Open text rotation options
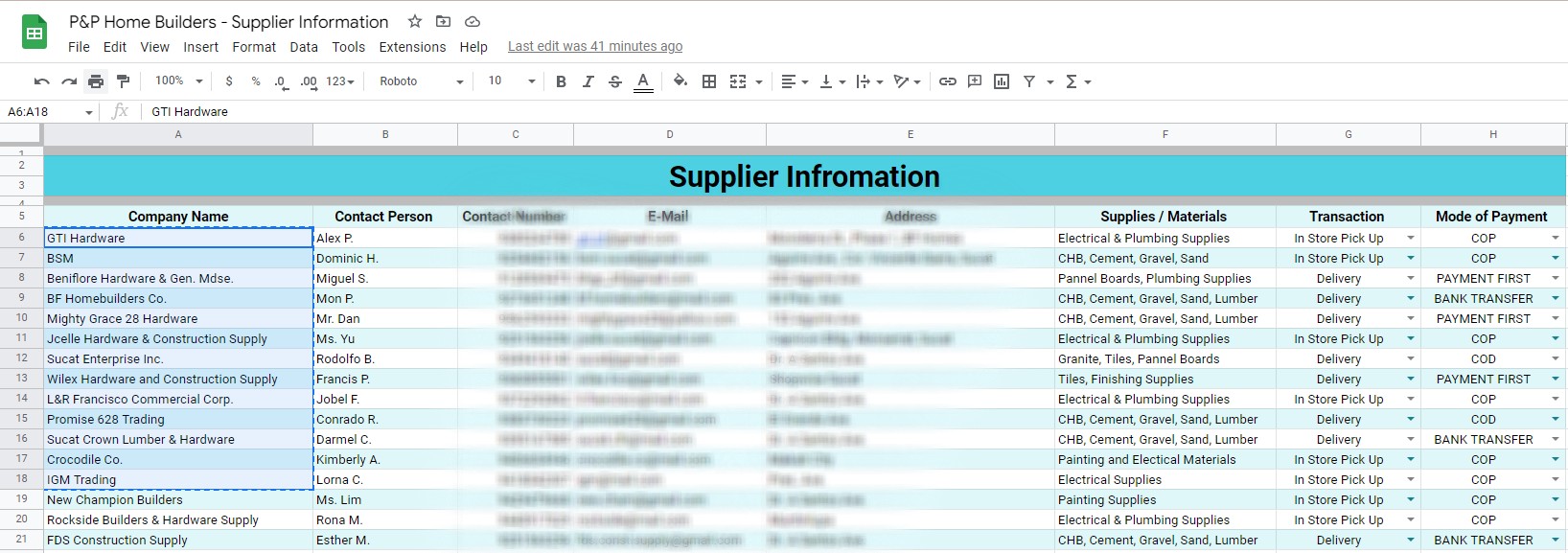This screenshot has width=1568, height=553. click(x=907, y=81)
